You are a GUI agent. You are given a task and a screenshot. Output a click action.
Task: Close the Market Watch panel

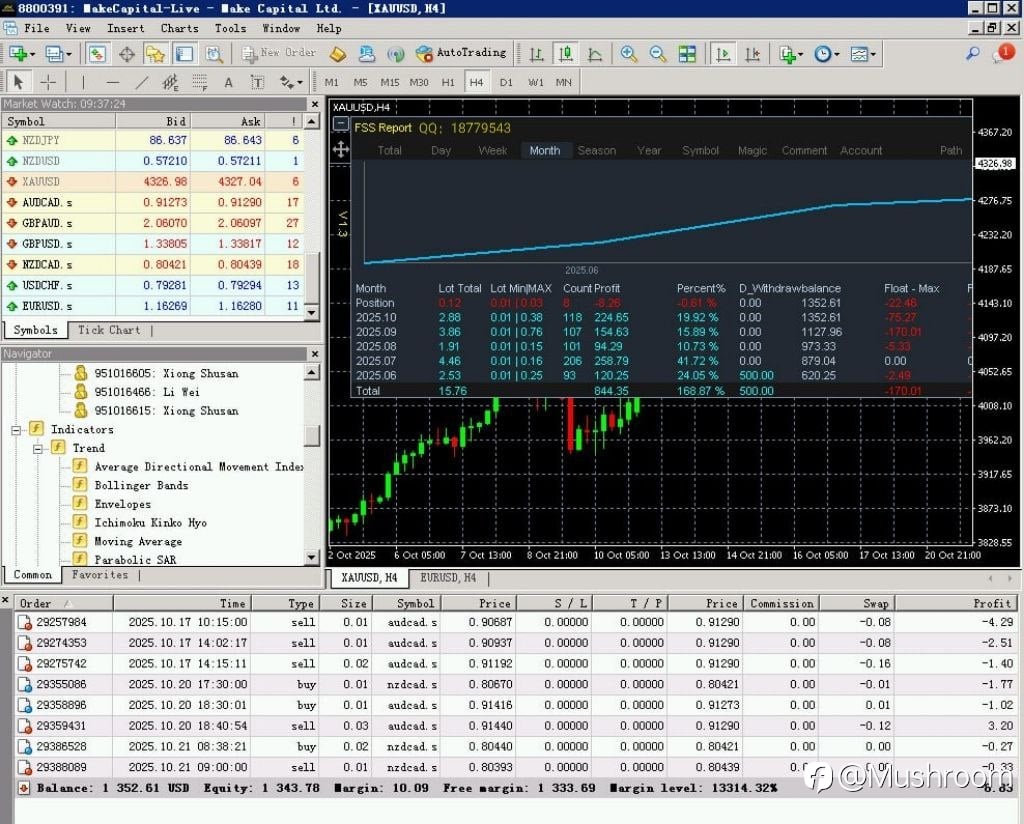pyautogui.click(x=315, y=104)
